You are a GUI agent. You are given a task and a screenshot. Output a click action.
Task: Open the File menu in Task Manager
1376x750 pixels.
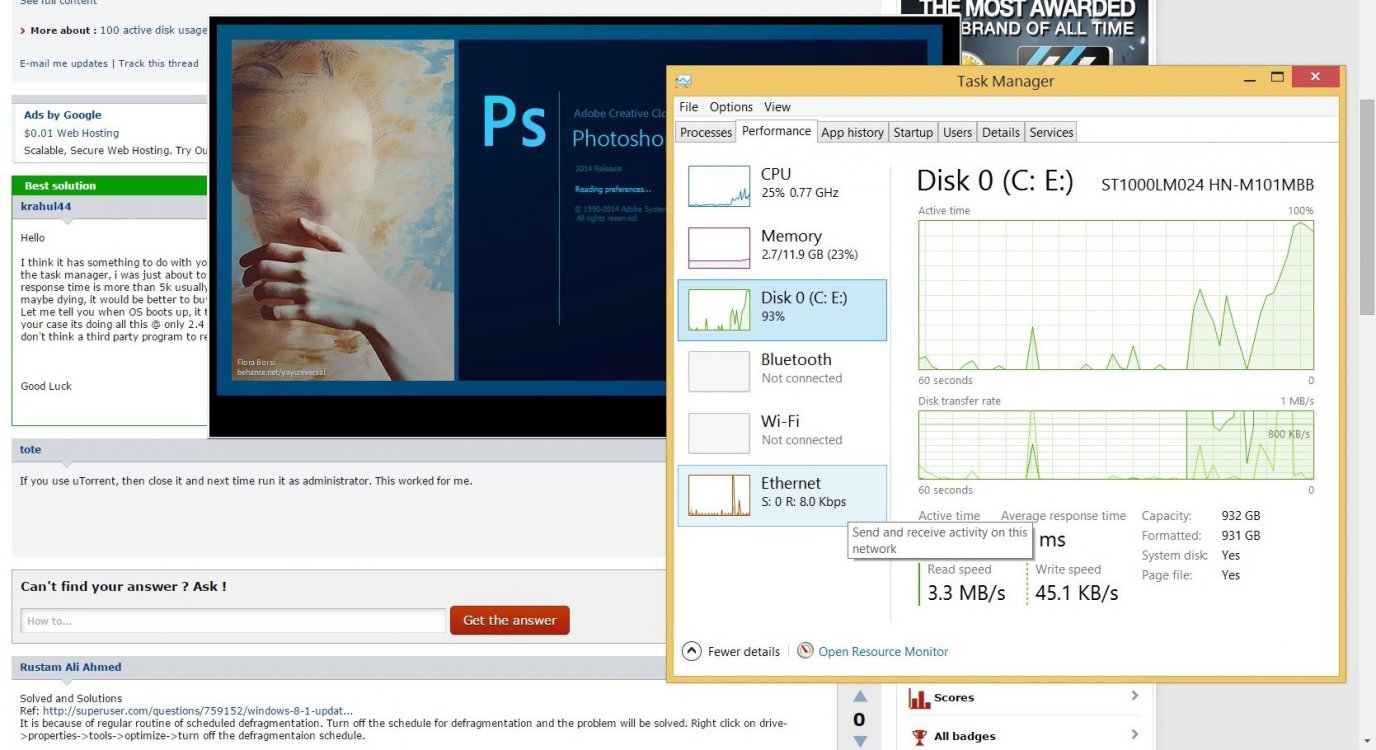(x=689, y=107)
